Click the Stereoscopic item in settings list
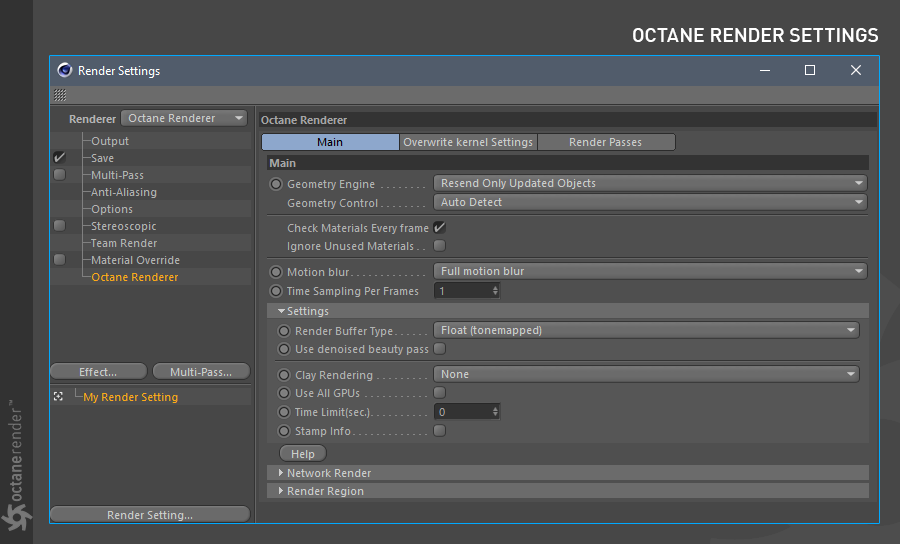 coord(123,226)
